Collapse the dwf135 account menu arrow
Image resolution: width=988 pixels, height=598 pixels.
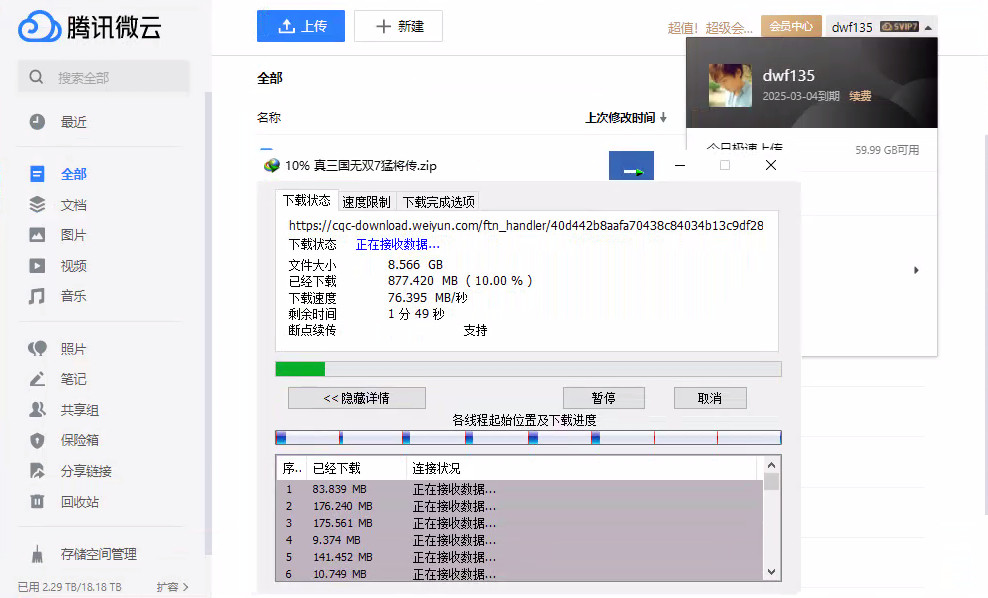point(928,27)
